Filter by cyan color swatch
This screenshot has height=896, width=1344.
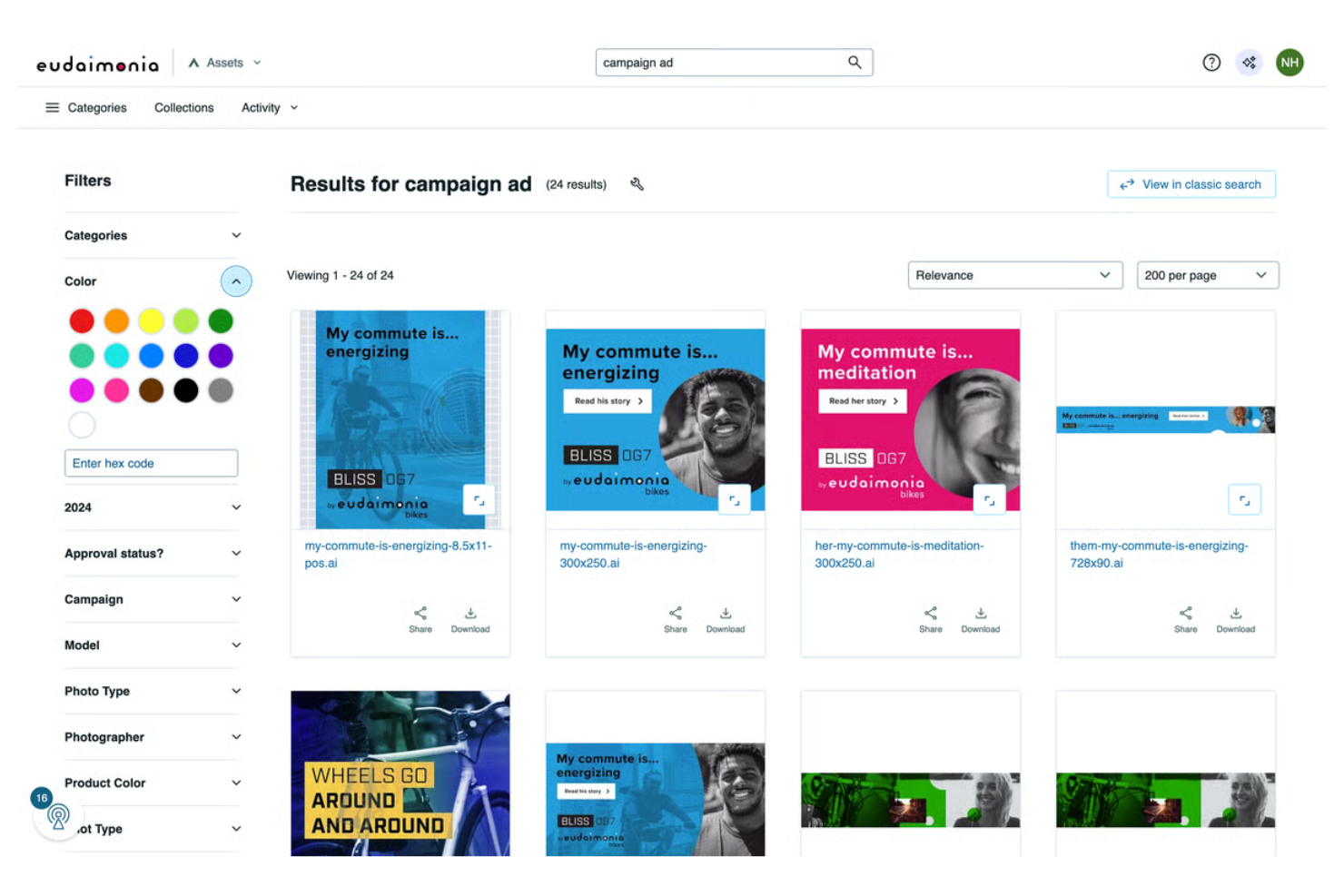click(116, 356)
